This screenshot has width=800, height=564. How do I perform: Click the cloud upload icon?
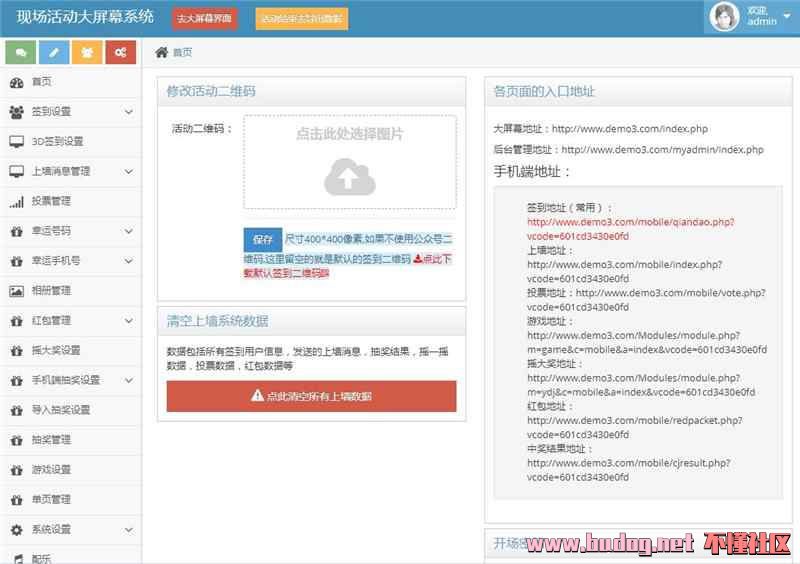[349, 176]
